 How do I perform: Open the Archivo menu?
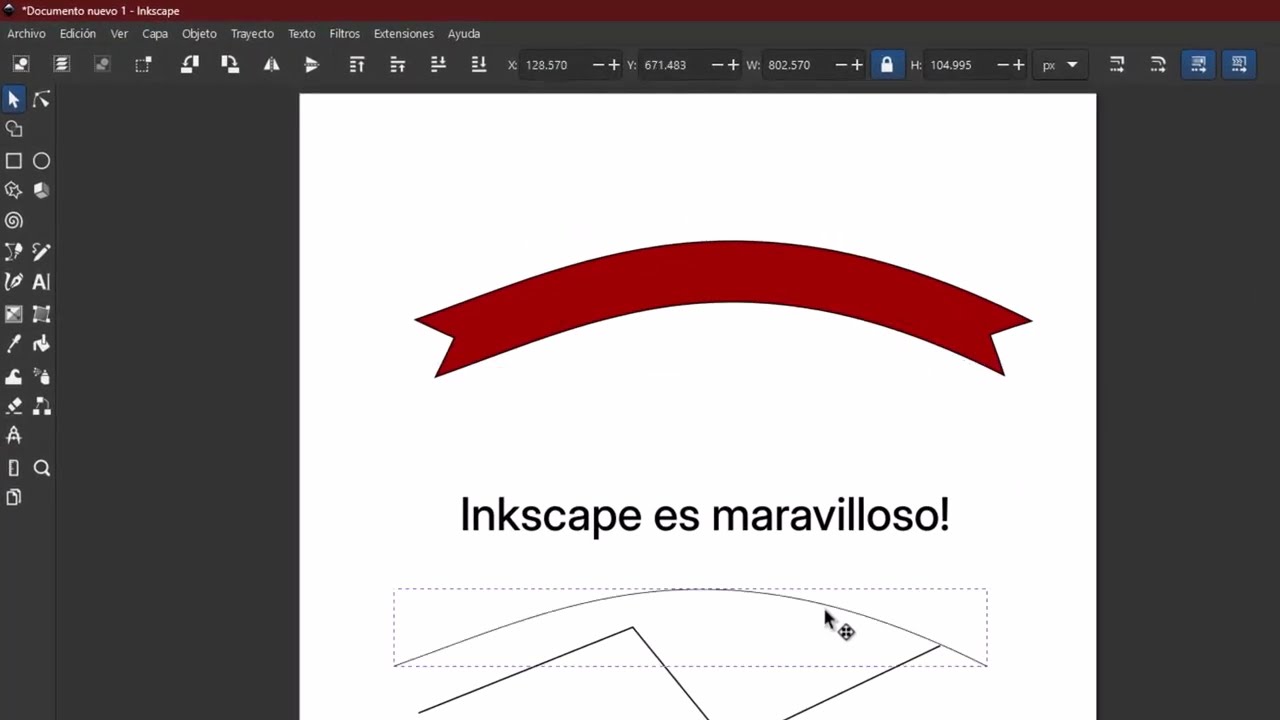pyautogui.click(x=27, y=34)
